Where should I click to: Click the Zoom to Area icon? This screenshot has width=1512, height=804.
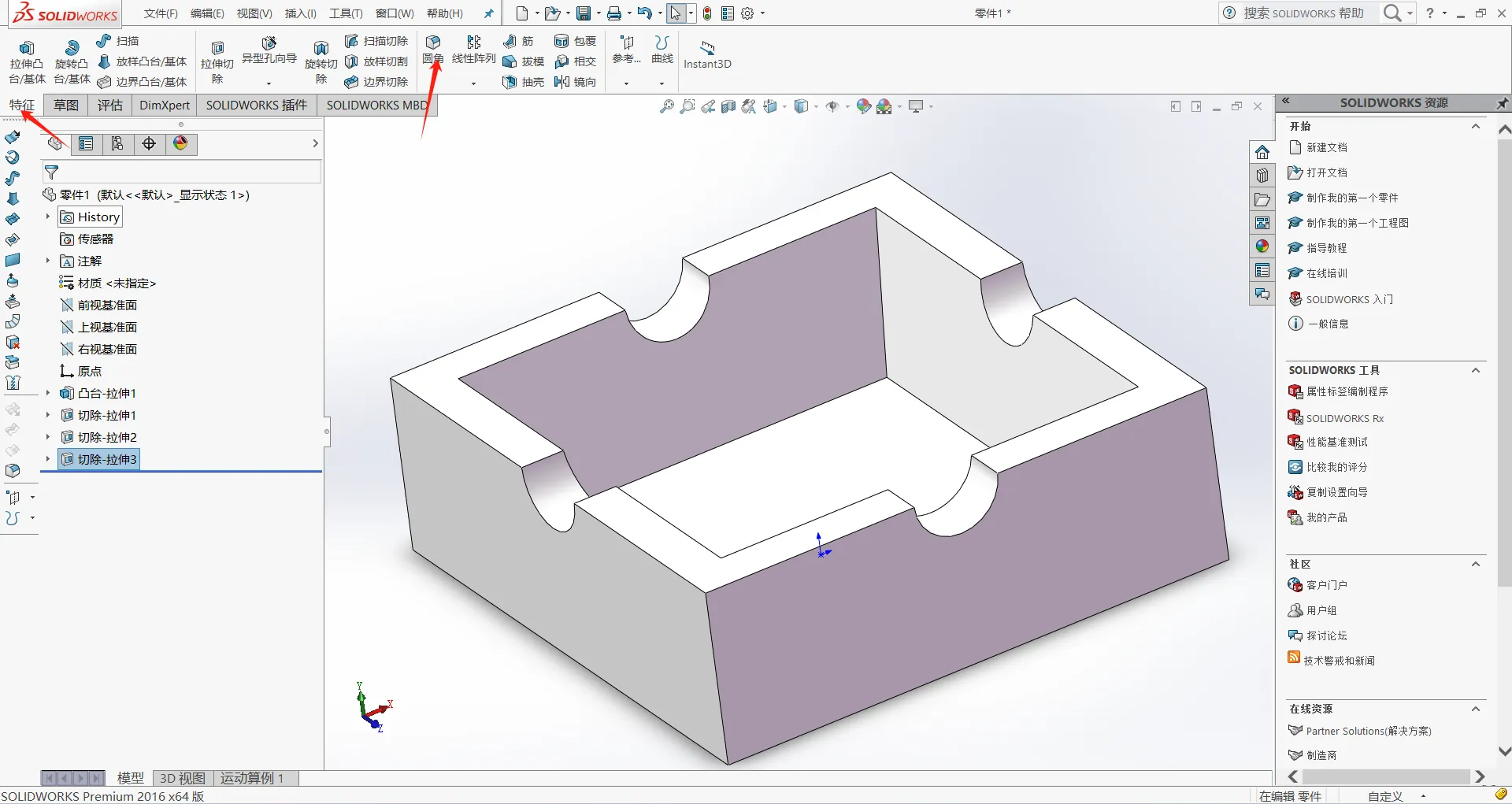(x=687, y=106)
